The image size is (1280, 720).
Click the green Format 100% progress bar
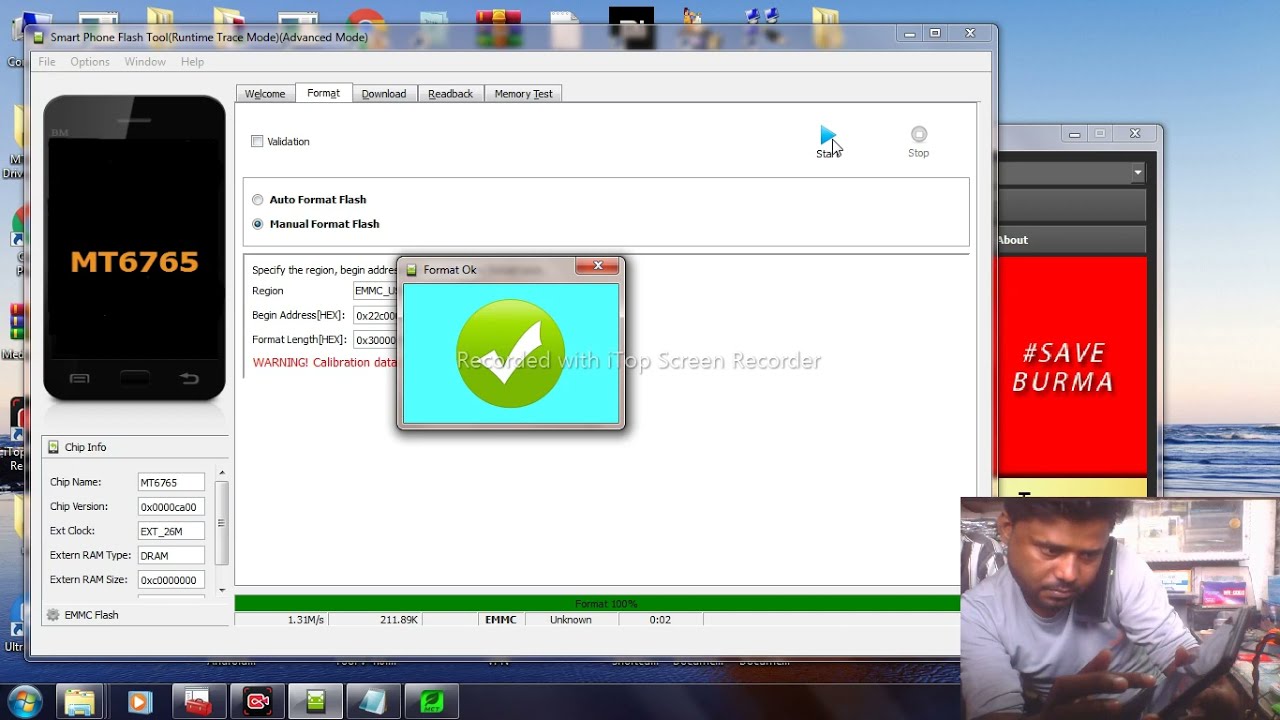597,604
